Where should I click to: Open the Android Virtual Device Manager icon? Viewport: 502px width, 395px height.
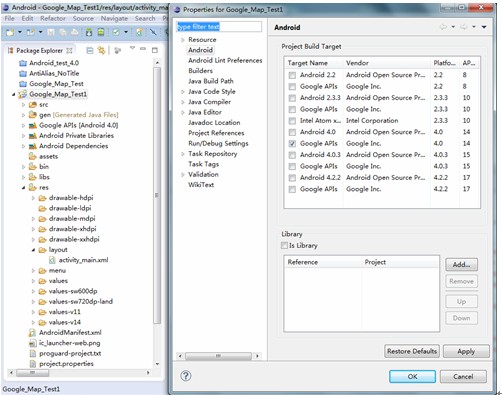pos(101,32)
